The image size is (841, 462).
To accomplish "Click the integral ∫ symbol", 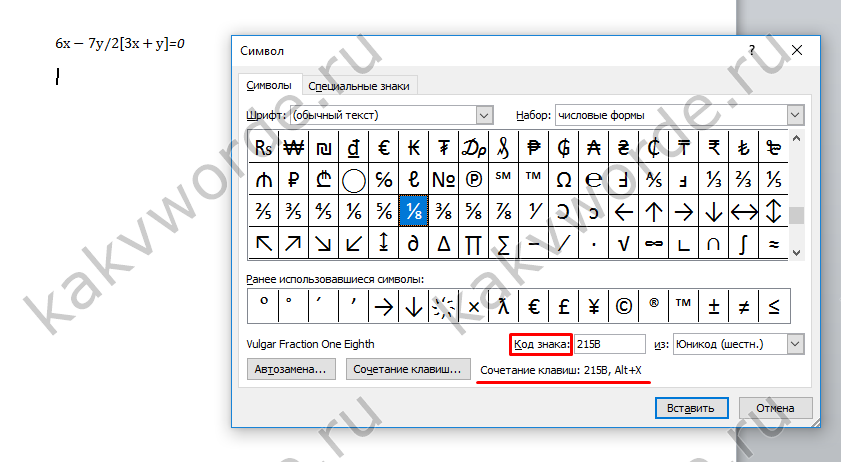I will tap(744, 242).
